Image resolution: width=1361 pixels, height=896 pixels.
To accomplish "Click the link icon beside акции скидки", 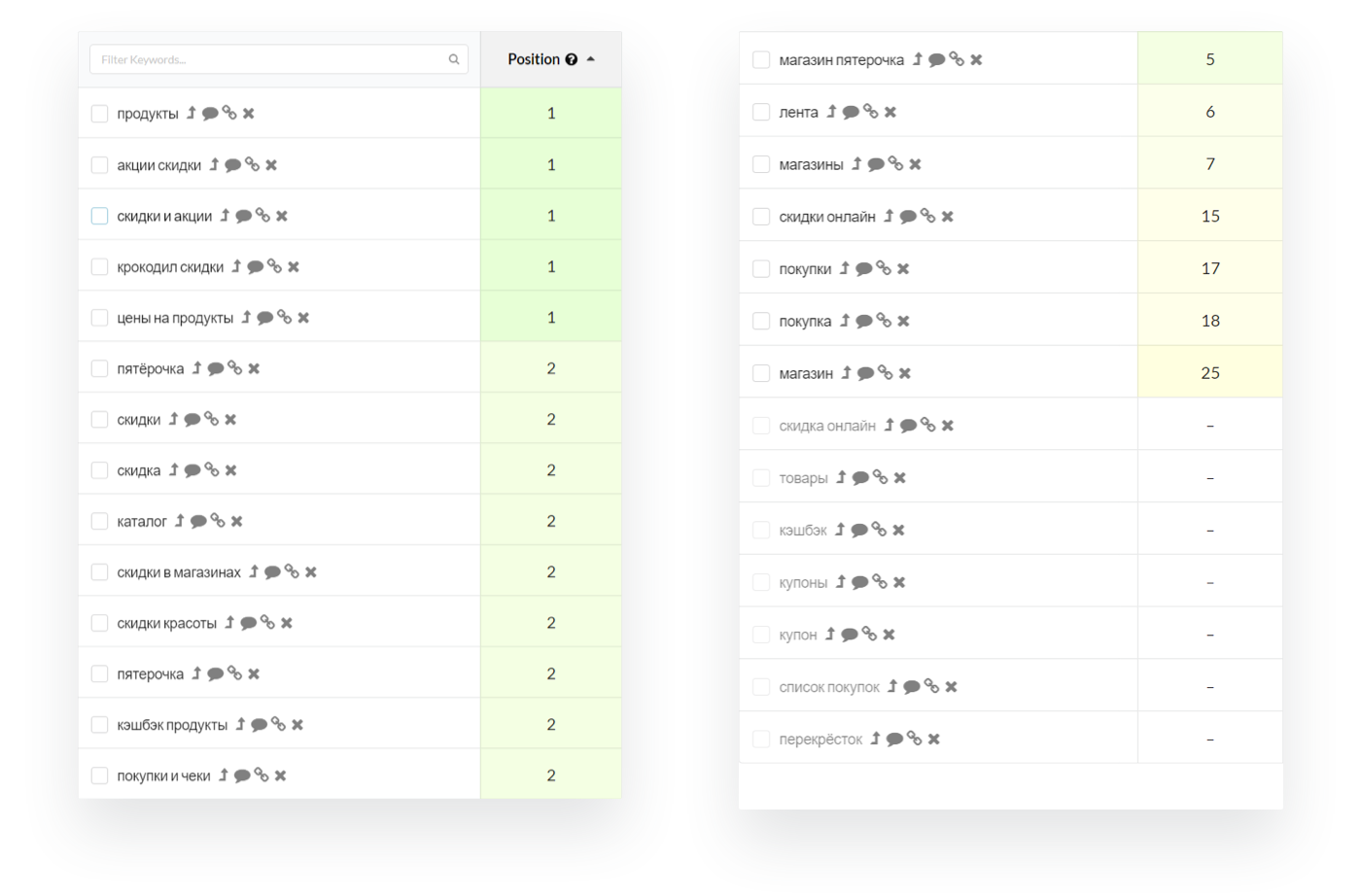I will tap(253, 164).
